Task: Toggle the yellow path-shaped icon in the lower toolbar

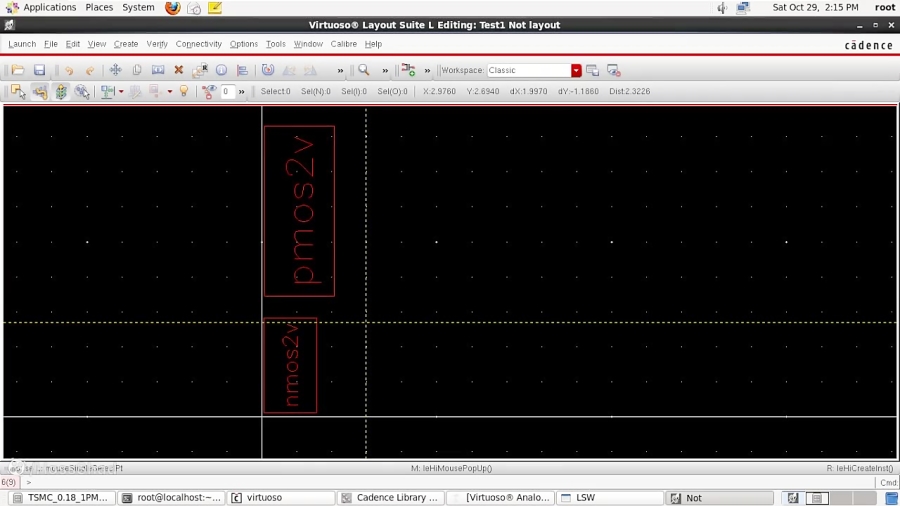Action: [x=40, y=91]
